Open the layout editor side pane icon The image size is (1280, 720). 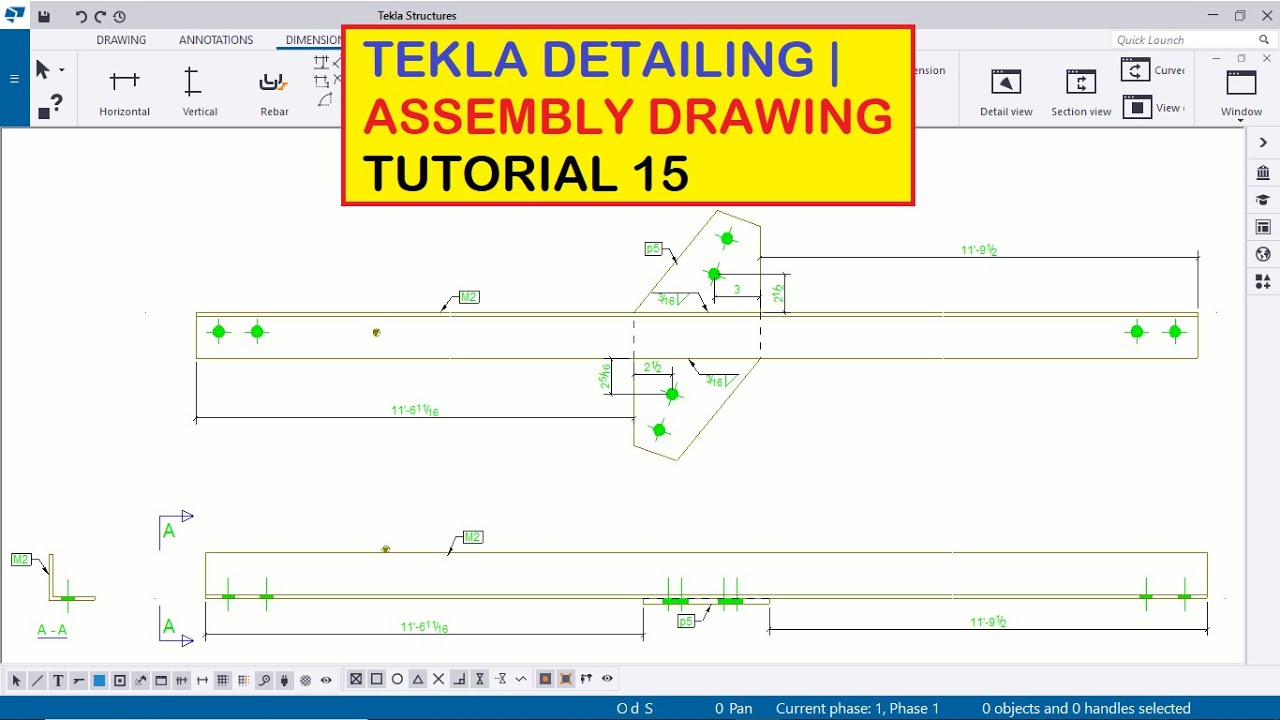[x=1263, y=227]
